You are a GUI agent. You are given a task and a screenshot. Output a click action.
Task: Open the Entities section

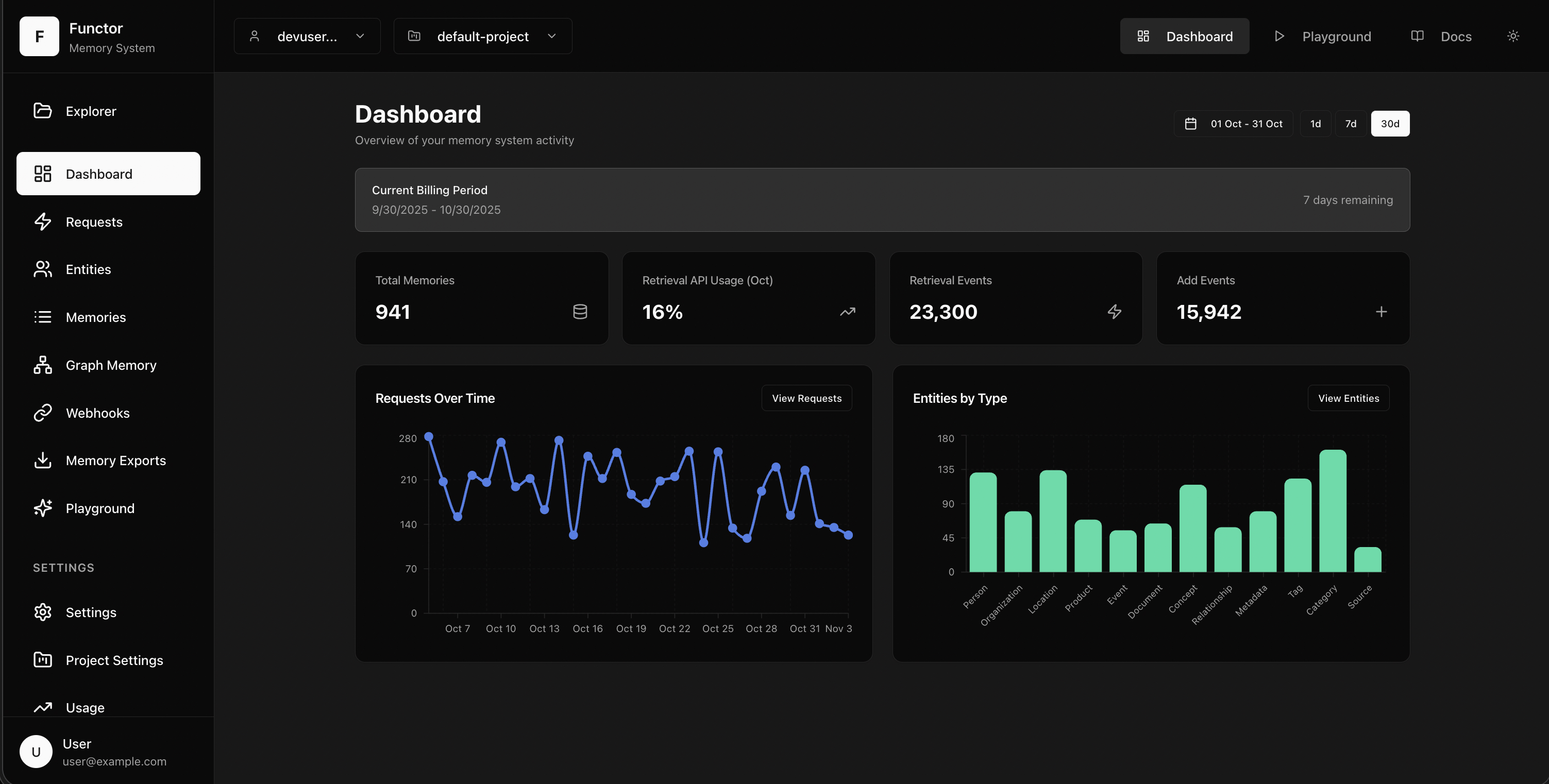coord(88,269)
